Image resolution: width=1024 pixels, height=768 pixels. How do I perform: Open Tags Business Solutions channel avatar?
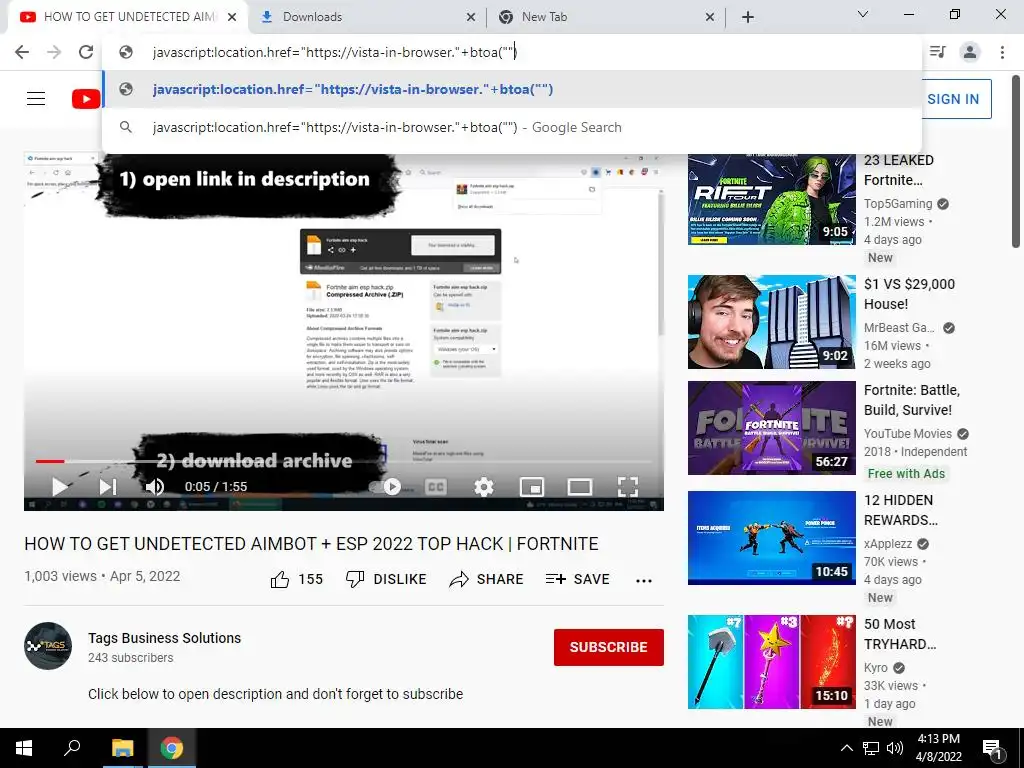48,646
